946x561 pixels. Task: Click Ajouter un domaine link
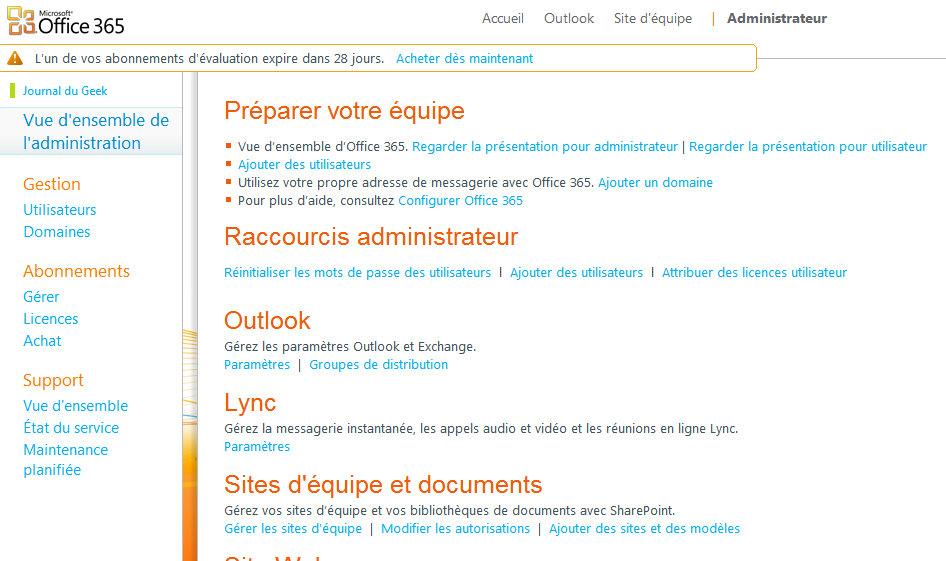655,183
